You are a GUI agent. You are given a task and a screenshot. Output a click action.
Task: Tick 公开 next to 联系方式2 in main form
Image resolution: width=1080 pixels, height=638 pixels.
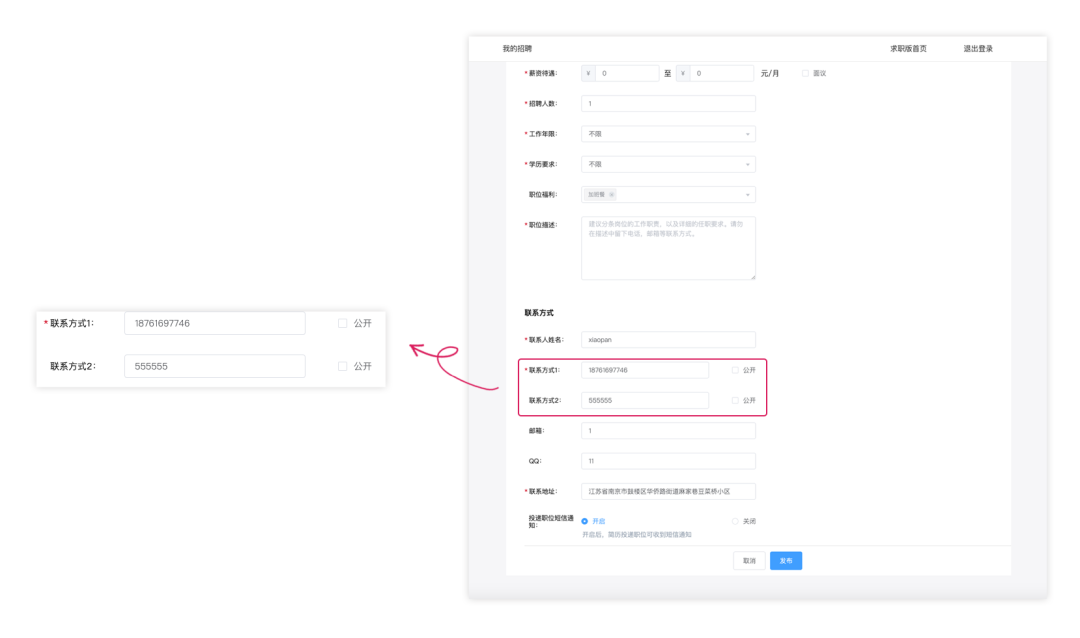[x=735, y=400]
